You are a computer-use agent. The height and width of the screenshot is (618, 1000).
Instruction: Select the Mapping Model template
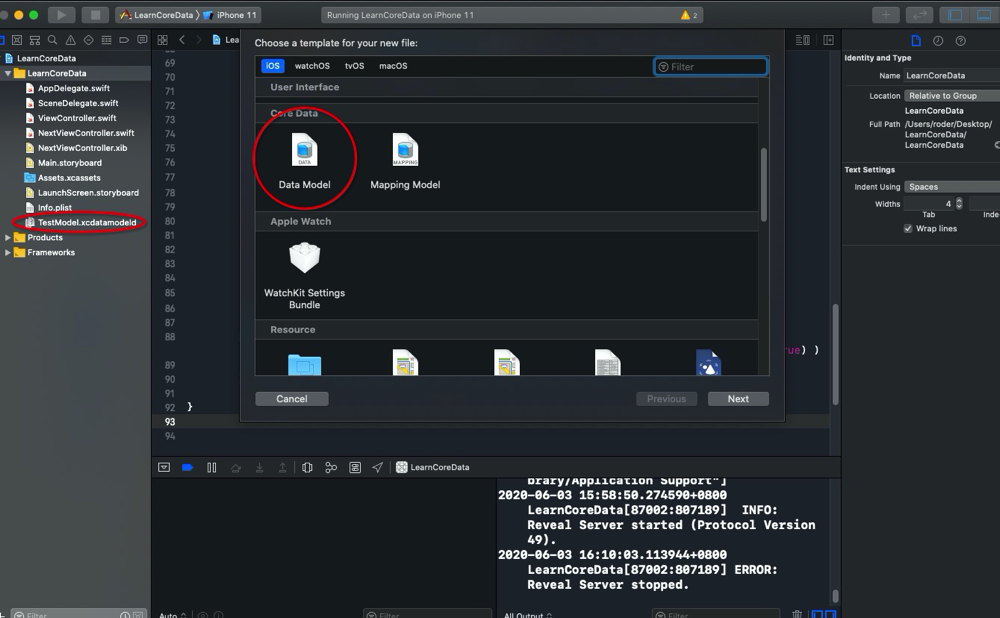click(405, 161)
